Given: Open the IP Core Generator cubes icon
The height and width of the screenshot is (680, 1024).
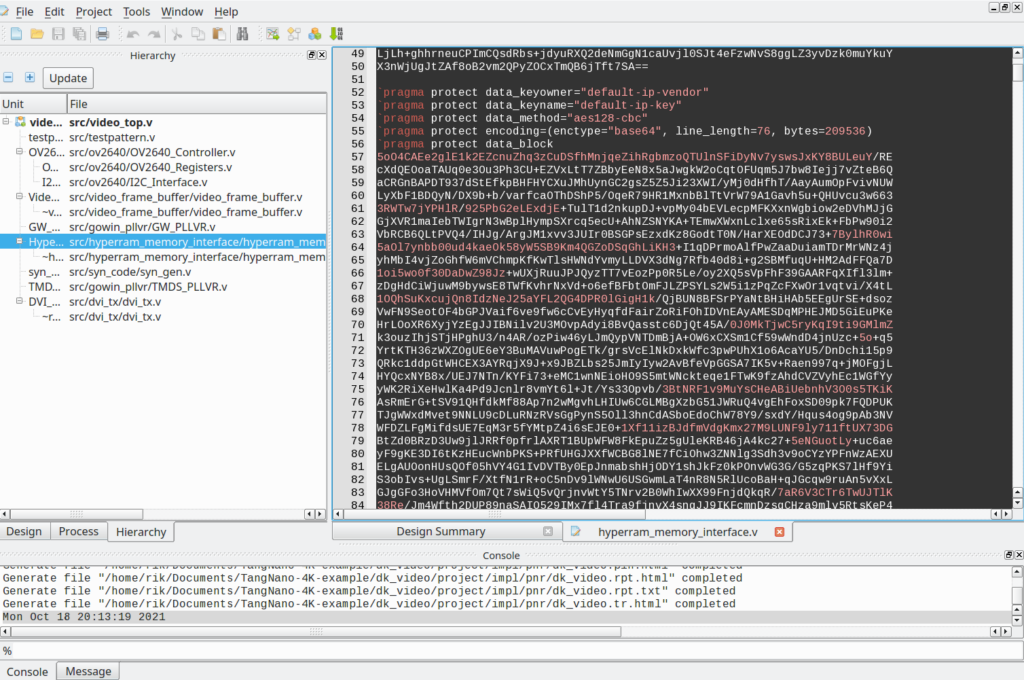Looking at the screenshot, I should (x=315, y=34).
